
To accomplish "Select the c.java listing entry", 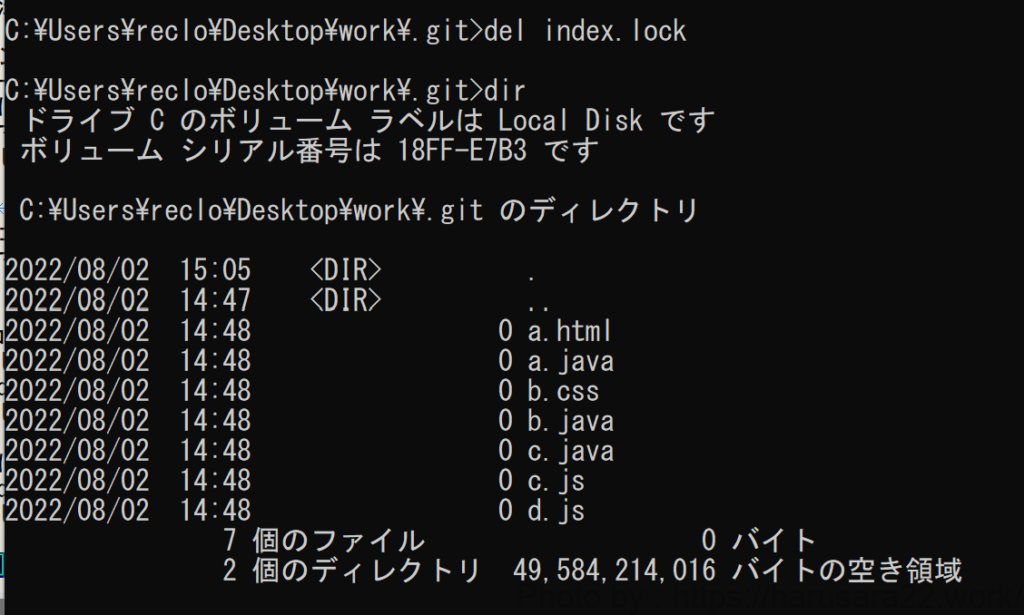I will (x=570, y=450).
